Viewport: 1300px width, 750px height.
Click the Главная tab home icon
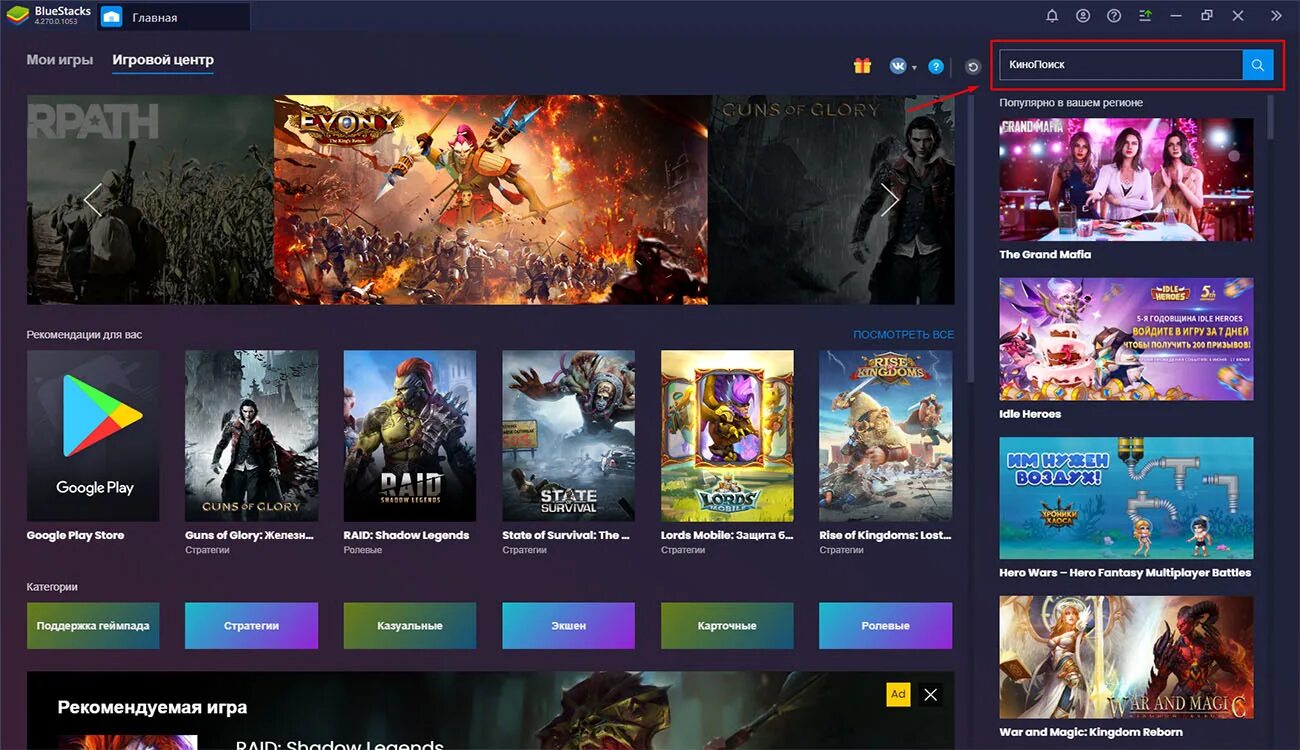pos(112,17)
